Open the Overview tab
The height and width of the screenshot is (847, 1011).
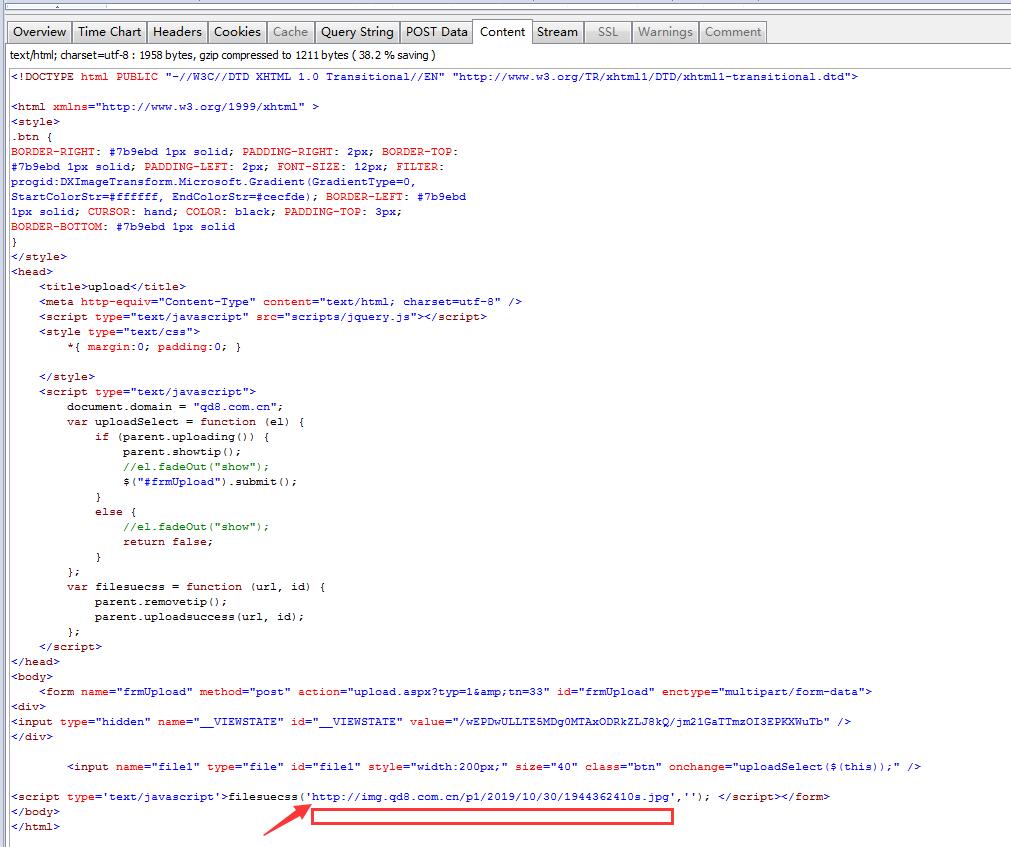pos(40,32)
